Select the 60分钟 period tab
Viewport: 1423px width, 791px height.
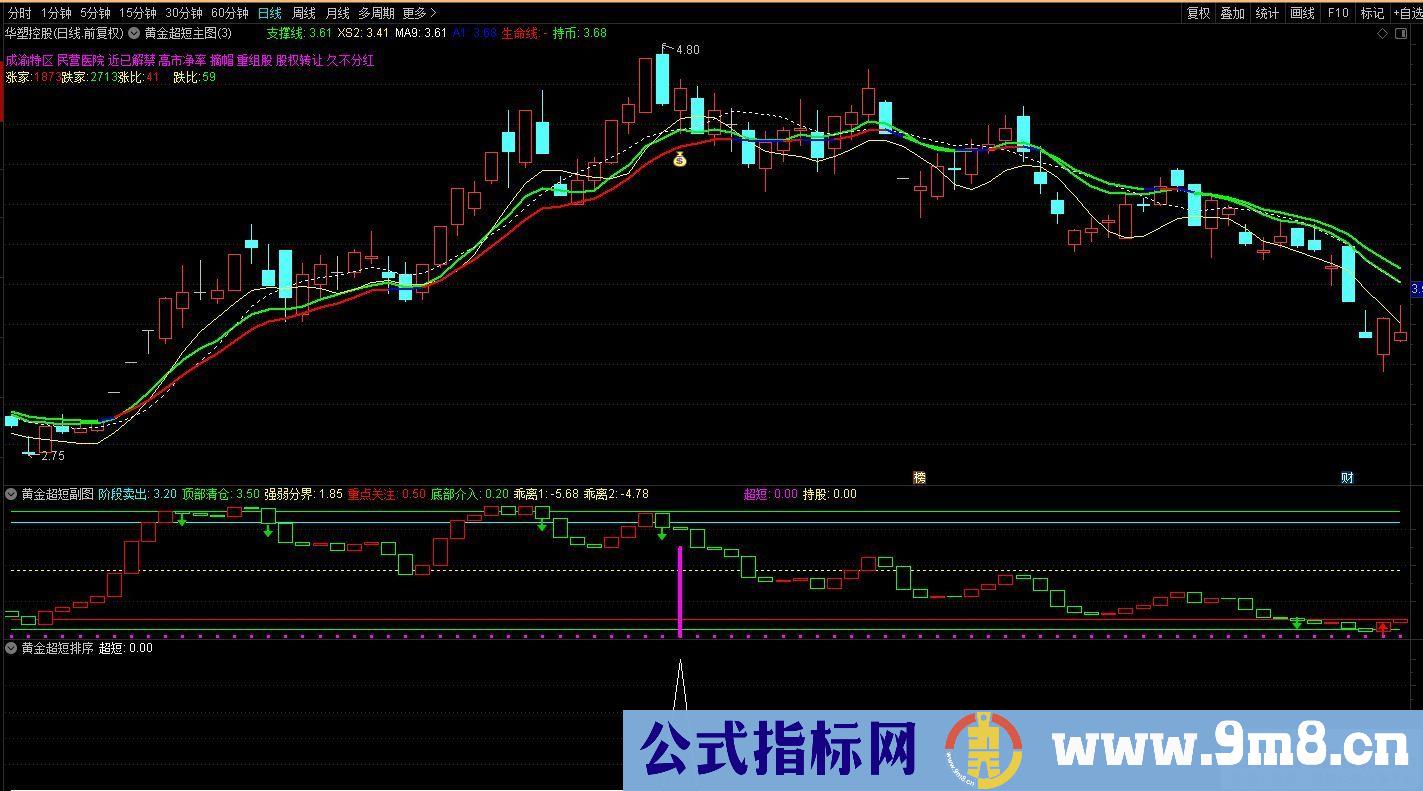point(230,13)
